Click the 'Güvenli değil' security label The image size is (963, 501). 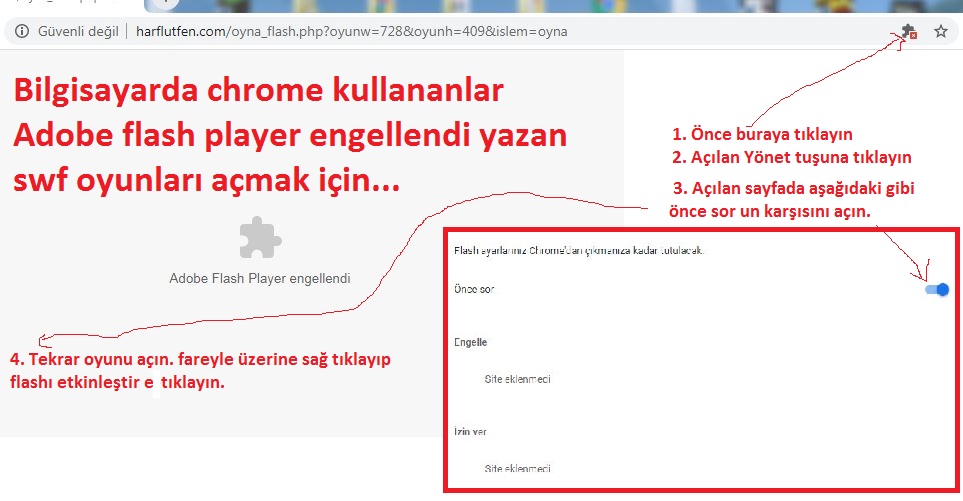coord(78,31)
